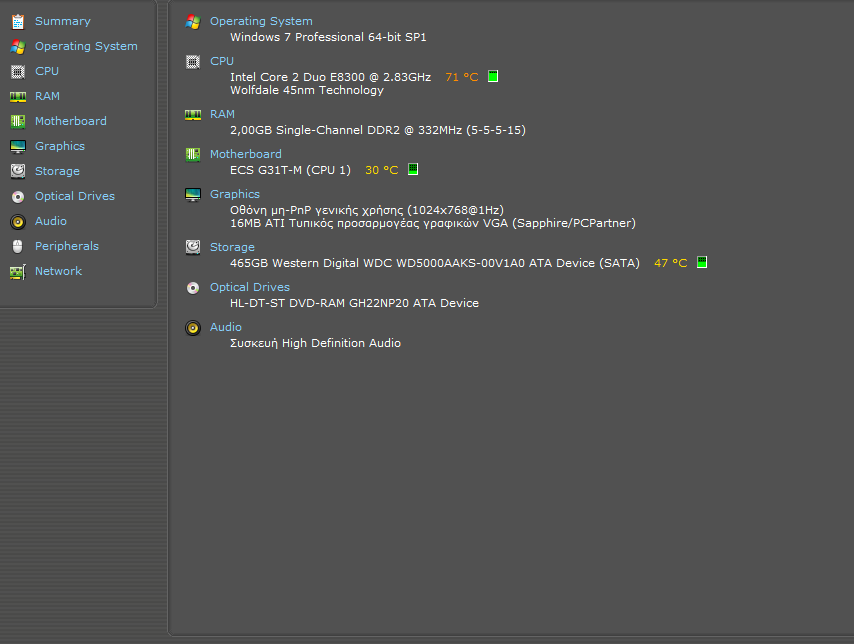
Task: Open the Network section in sidebar
Action: [x=58, y=271]
